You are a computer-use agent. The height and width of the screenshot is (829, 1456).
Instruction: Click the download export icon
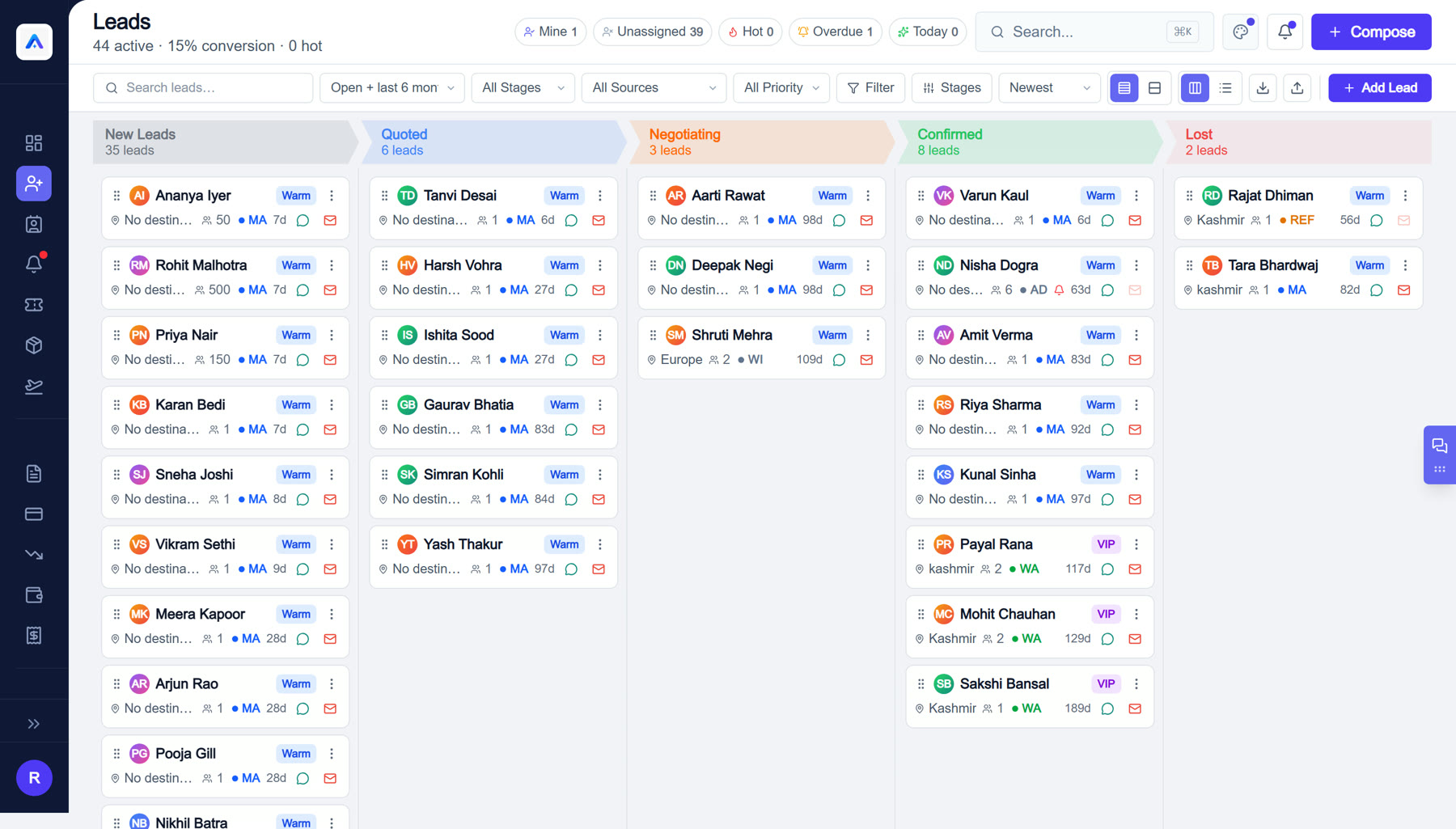click(1263, 87)
